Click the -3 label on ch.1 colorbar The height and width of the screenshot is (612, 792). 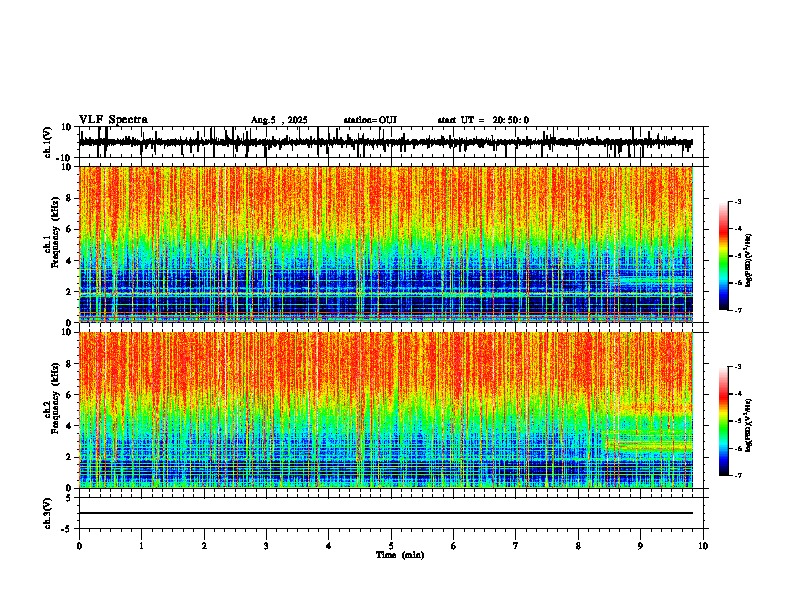point(738,201)
